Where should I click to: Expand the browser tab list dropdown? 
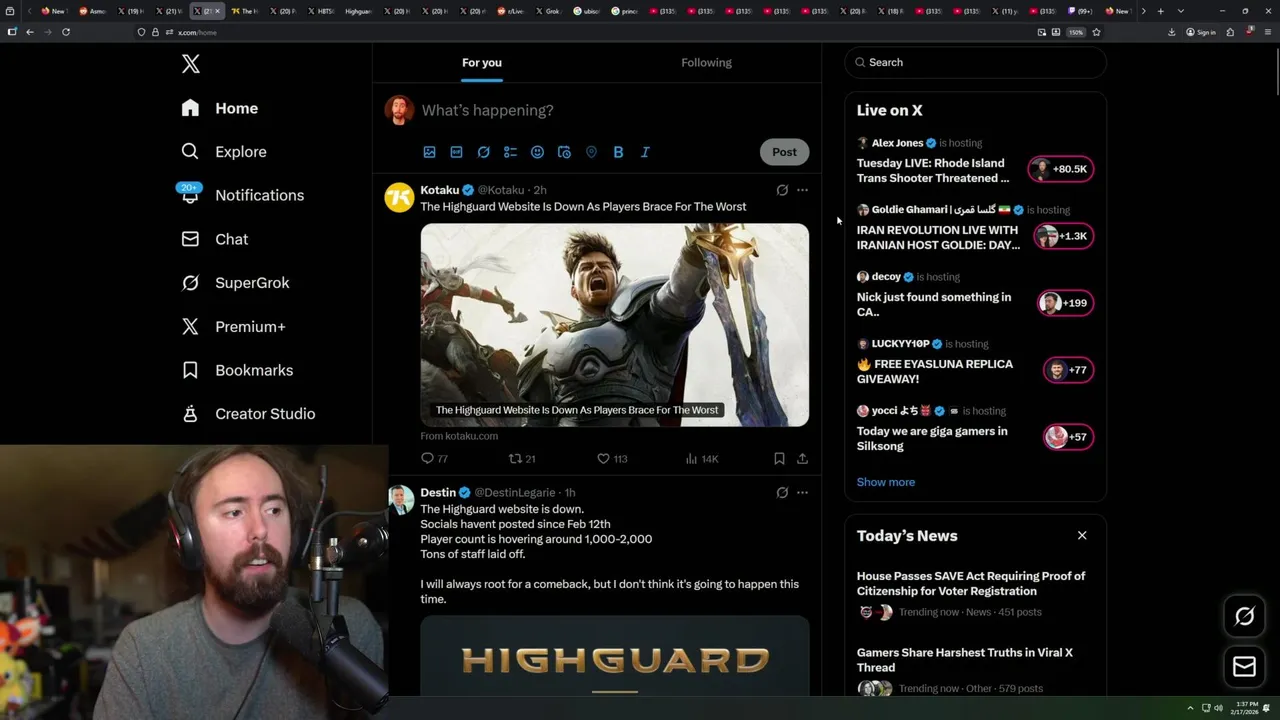(x=1181, y=11)
